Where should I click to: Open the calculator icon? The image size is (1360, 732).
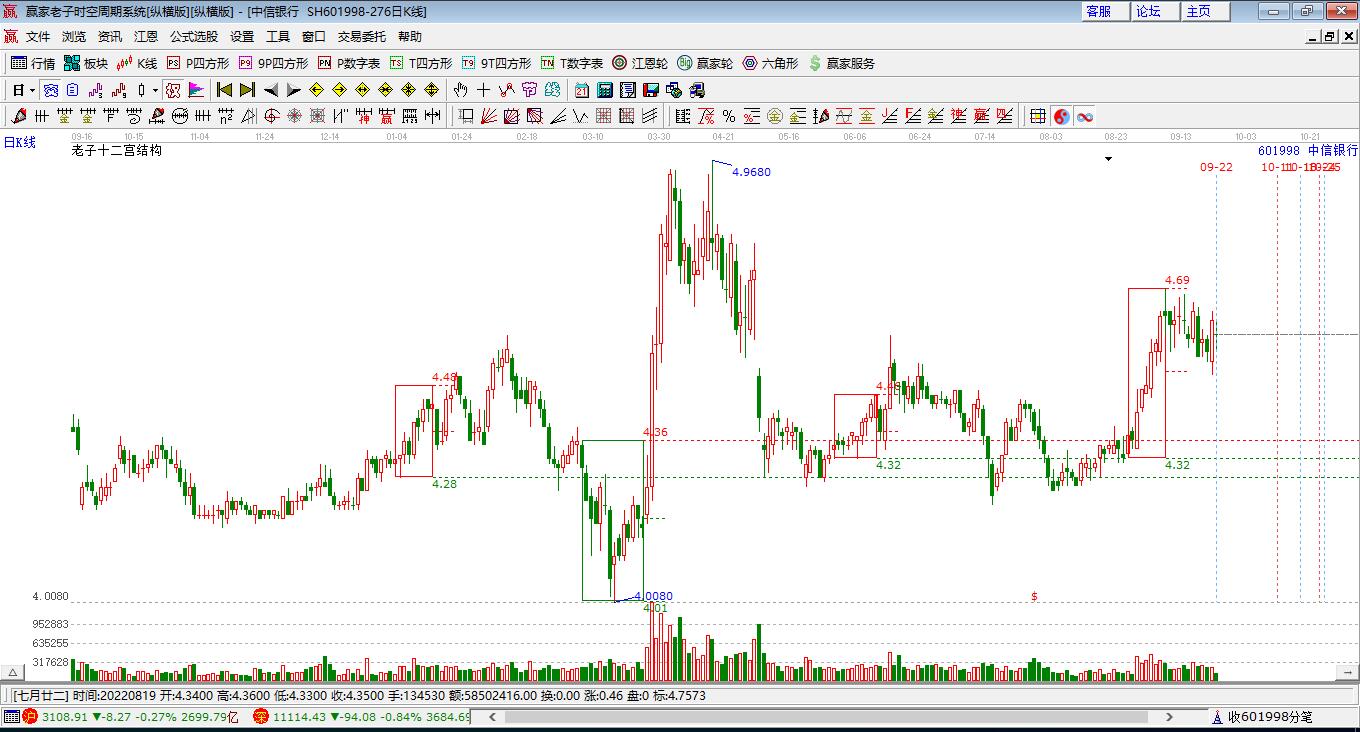coord(604,90)
